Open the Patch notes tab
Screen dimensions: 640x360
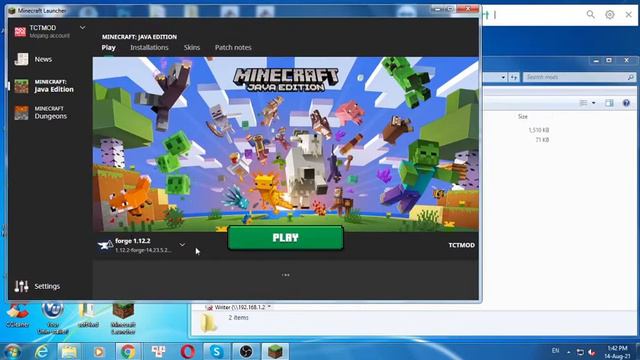coord(233,47)
